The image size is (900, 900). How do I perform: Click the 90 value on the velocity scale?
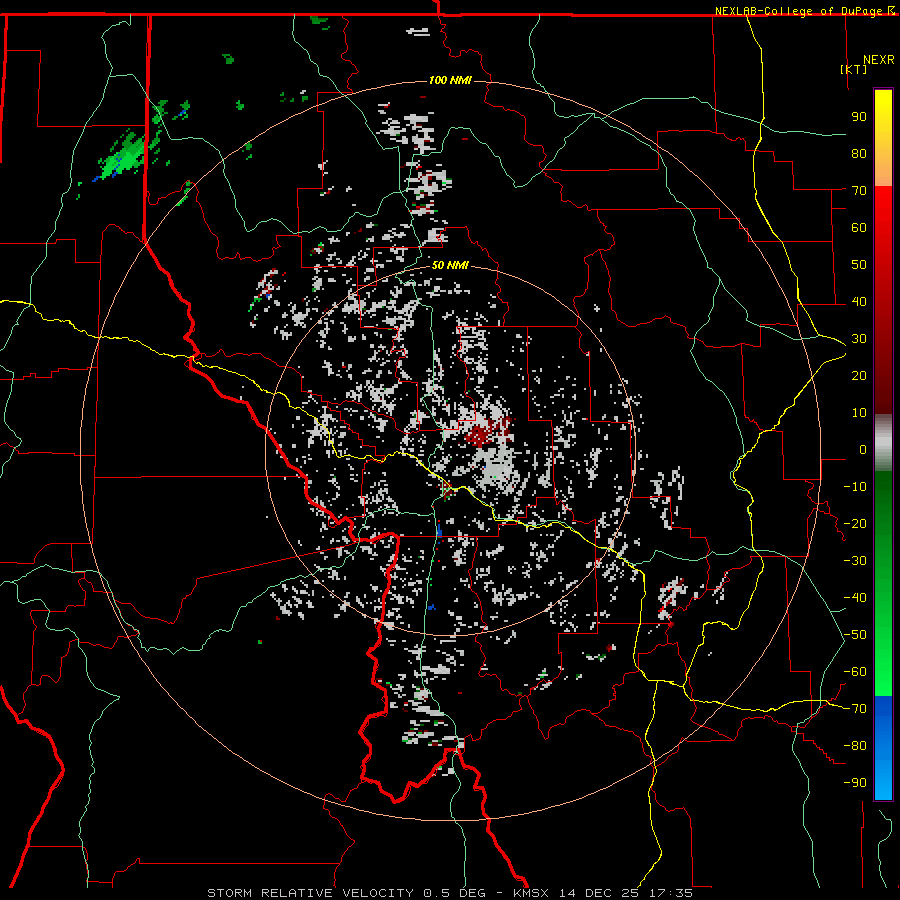click(859, 117)
